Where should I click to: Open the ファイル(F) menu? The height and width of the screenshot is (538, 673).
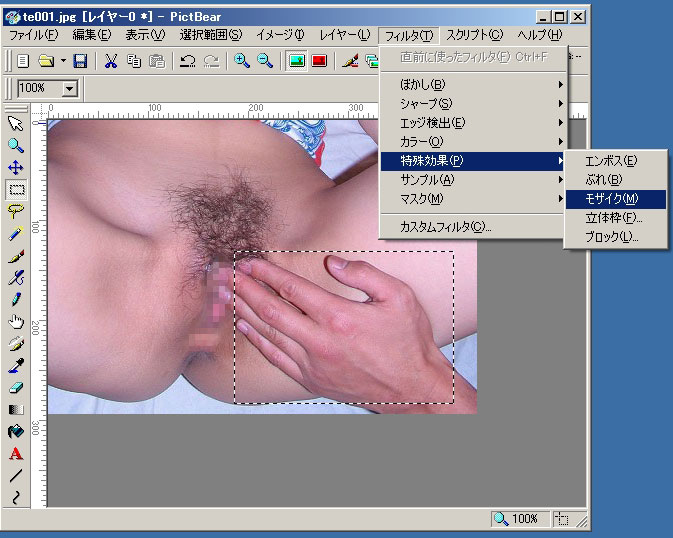tap(33, 35)
